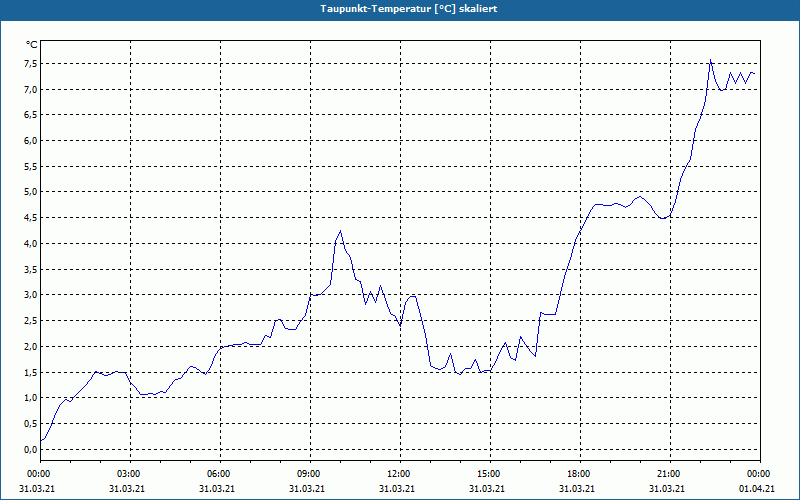Click the 03:00 time axis label
The height and width of the screenshot is (500, 800).
tap(131, 474)
